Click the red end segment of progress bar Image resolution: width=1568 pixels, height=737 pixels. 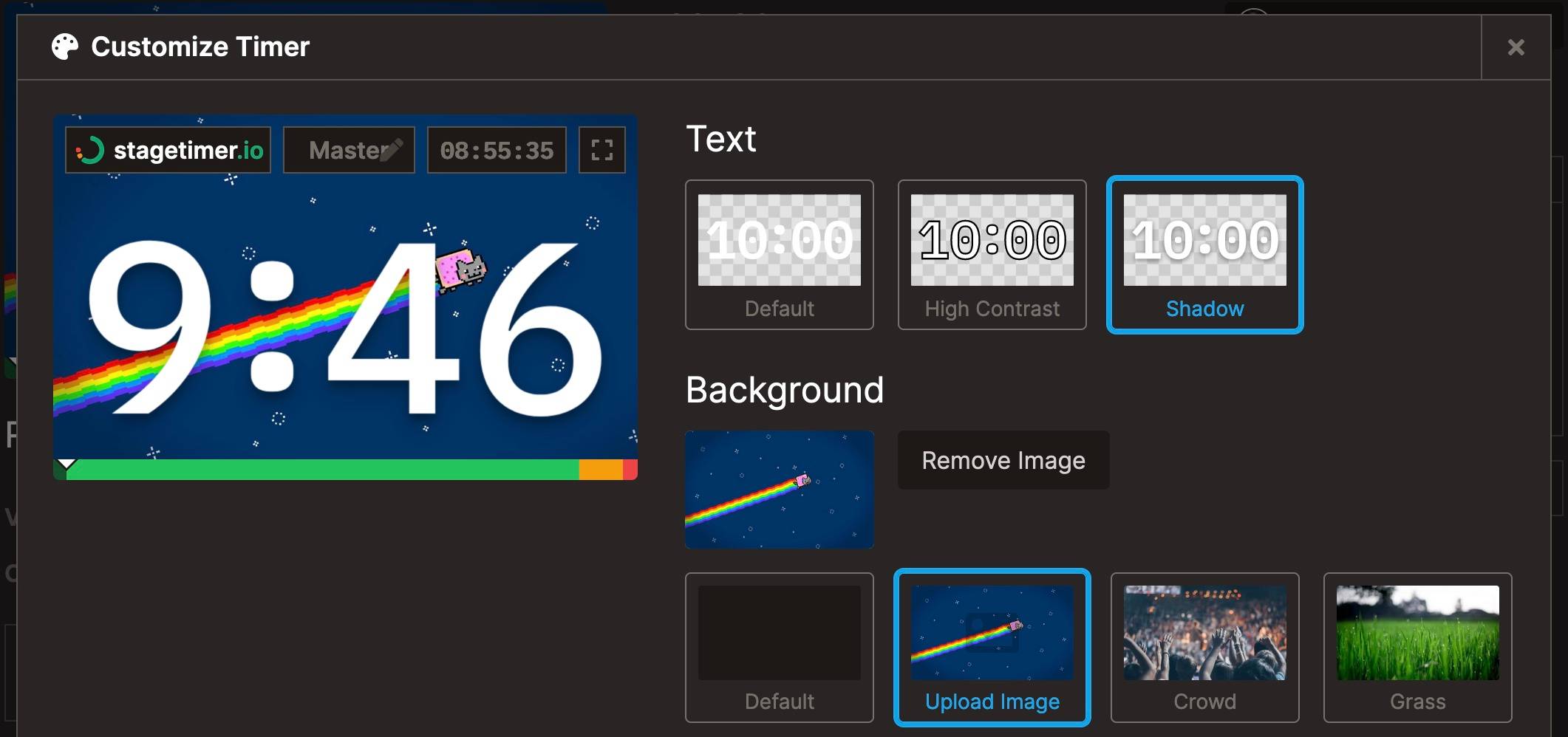[630, 470]
